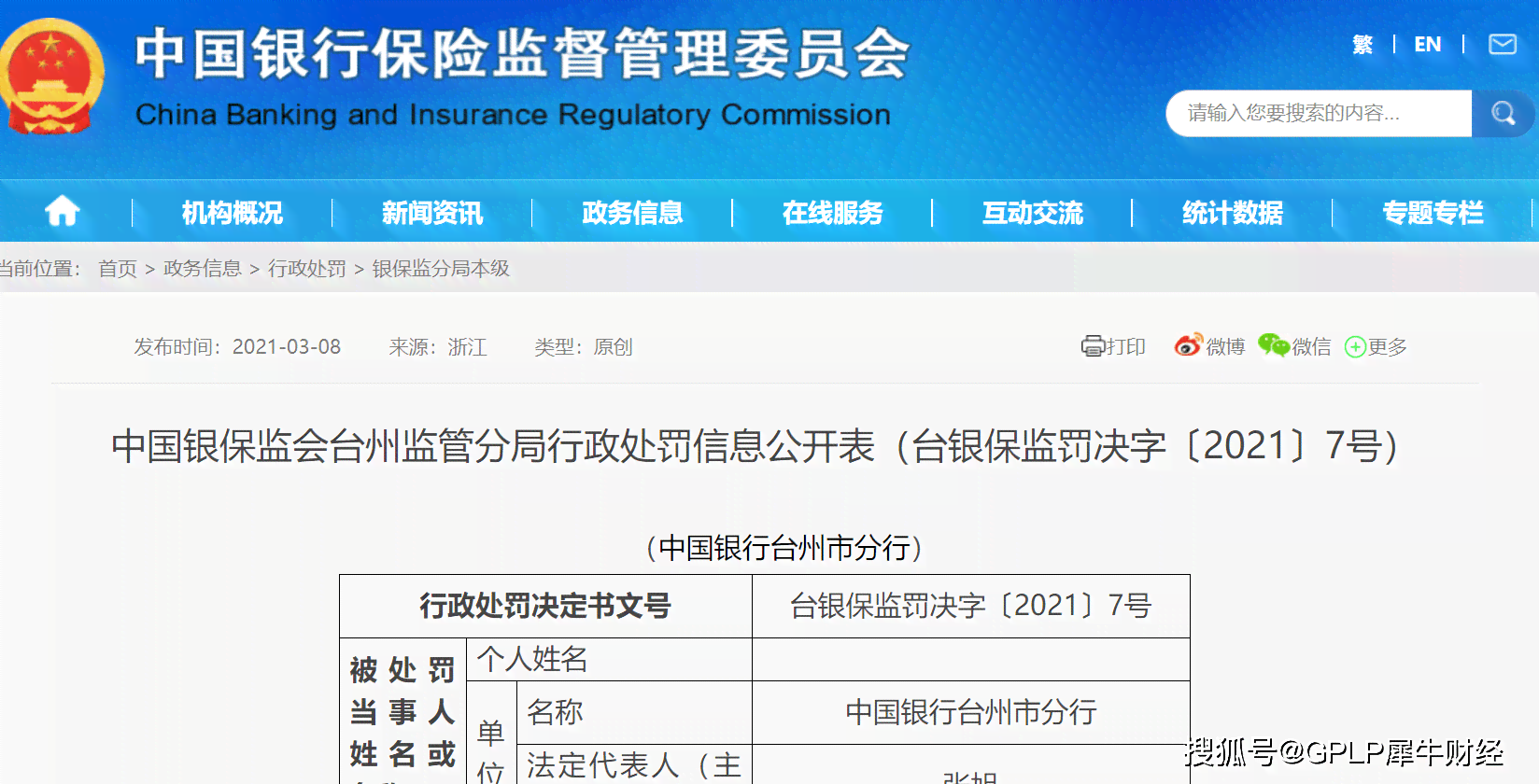Click the 更多 plus icon
The image size is (1539, 784).
click(x=1355, y=347)
